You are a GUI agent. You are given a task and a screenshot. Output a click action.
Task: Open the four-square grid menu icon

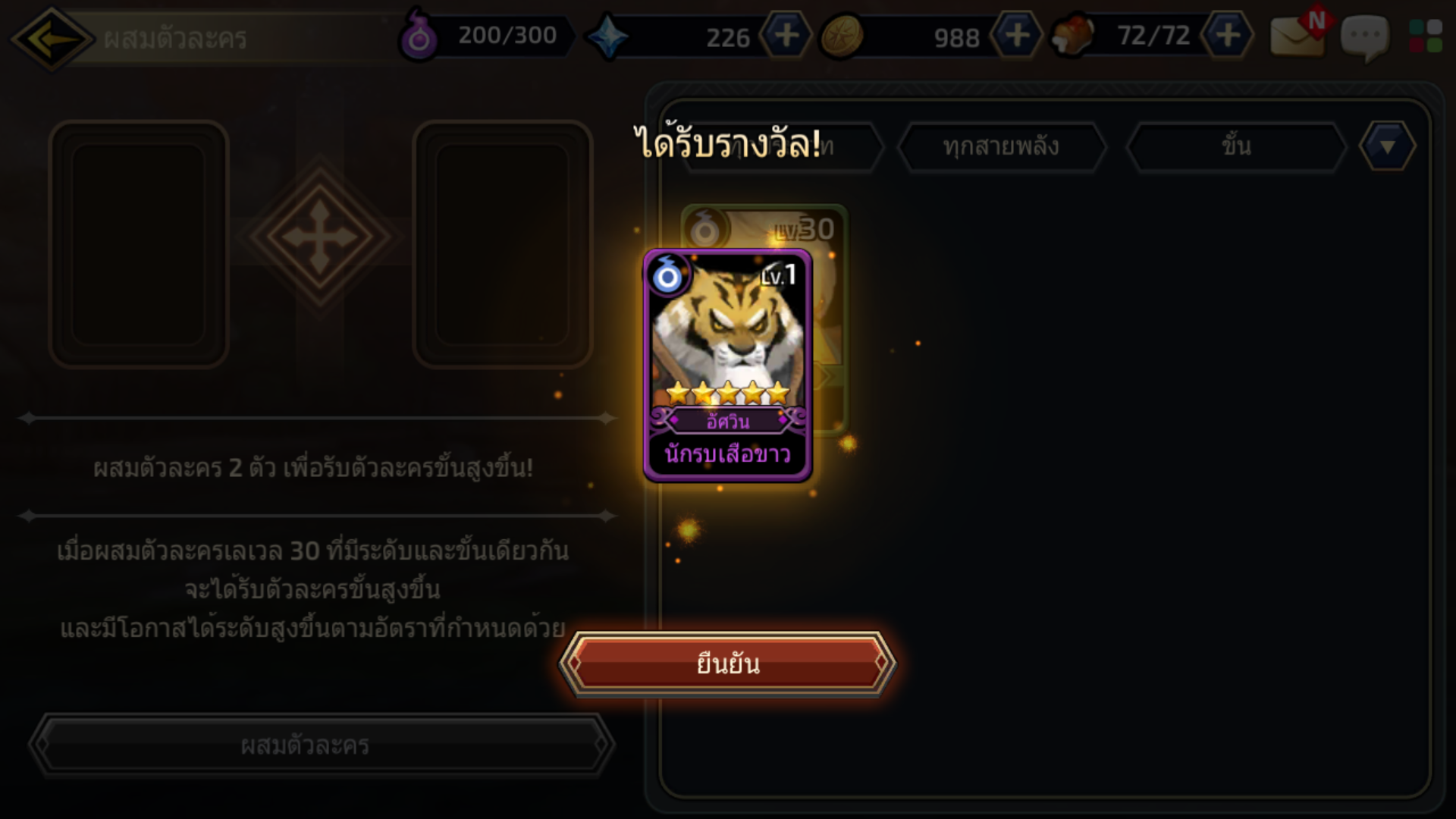(1426, 36)
